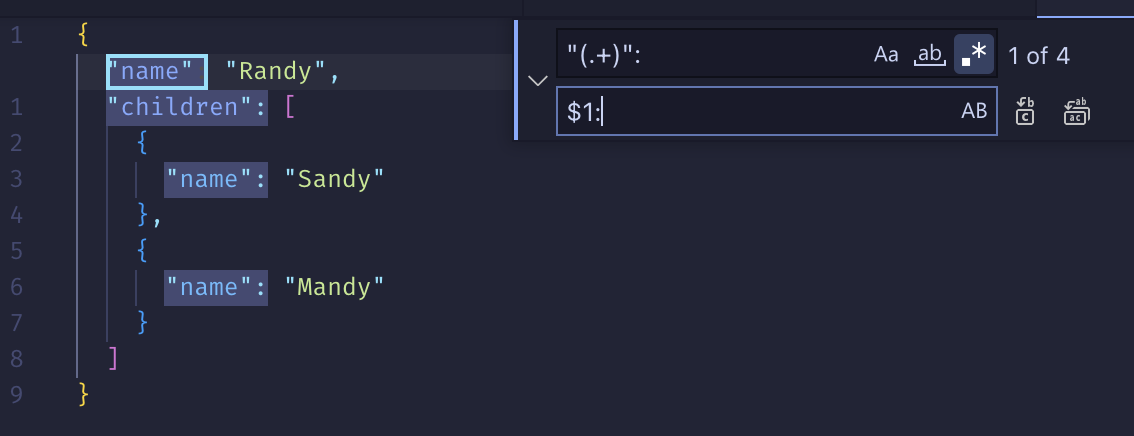The width and height of the screenshot is (1134, 436).
Task: Click the Replace All icon
Action: point(1076,111)
